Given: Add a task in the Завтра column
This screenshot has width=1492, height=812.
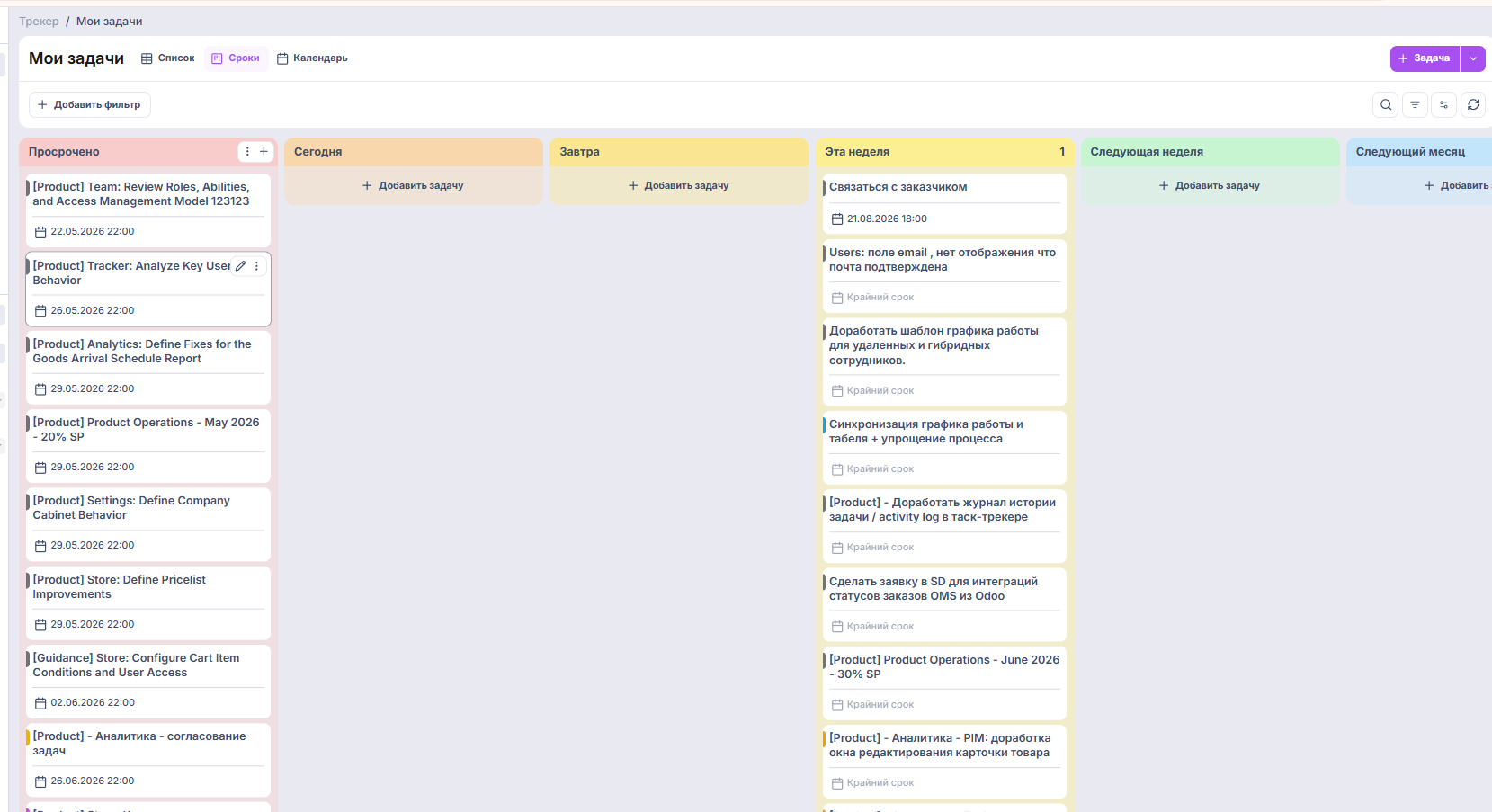Looking at the screenshot, I should (x=679, y=186).
